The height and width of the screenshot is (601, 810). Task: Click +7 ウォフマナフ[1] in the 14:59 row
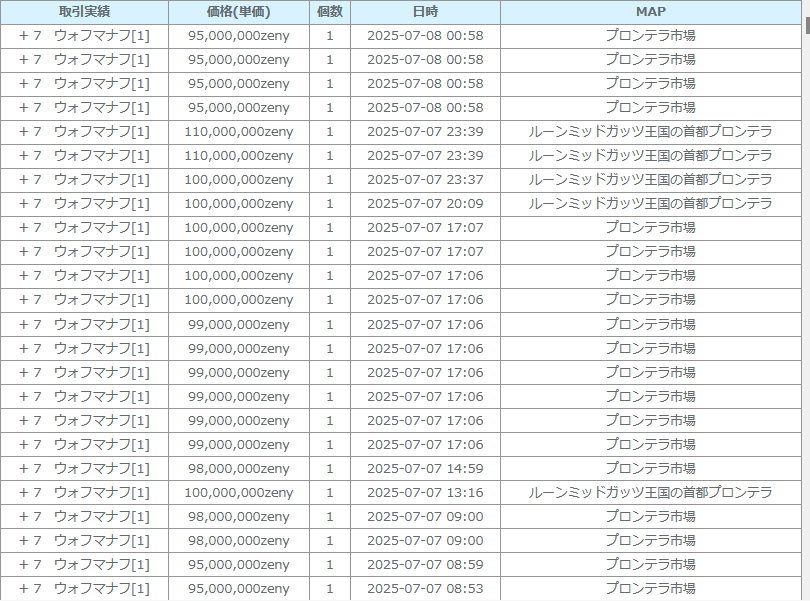(84, 469)
